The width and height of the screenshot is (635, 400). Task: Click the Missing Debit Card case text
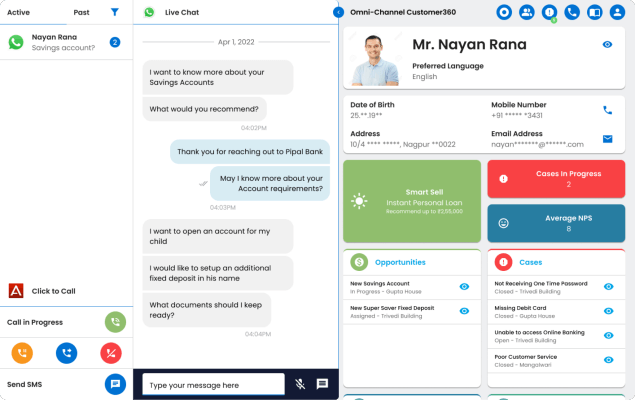525,312
